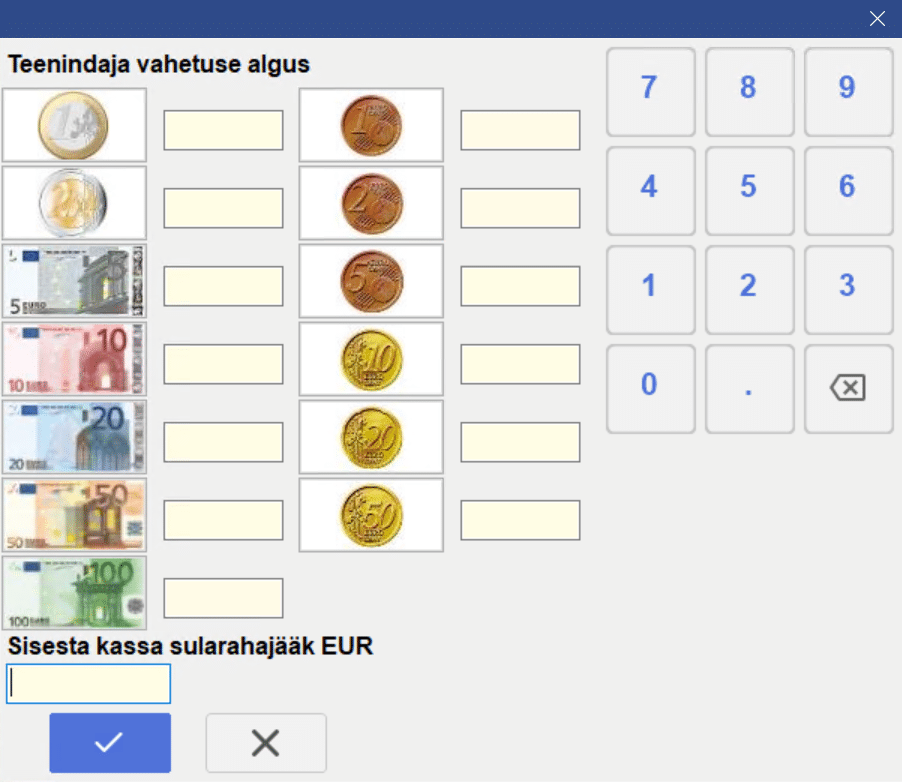Click the 1 euro coin image
The image size is (902, 782).
[74, 125]
